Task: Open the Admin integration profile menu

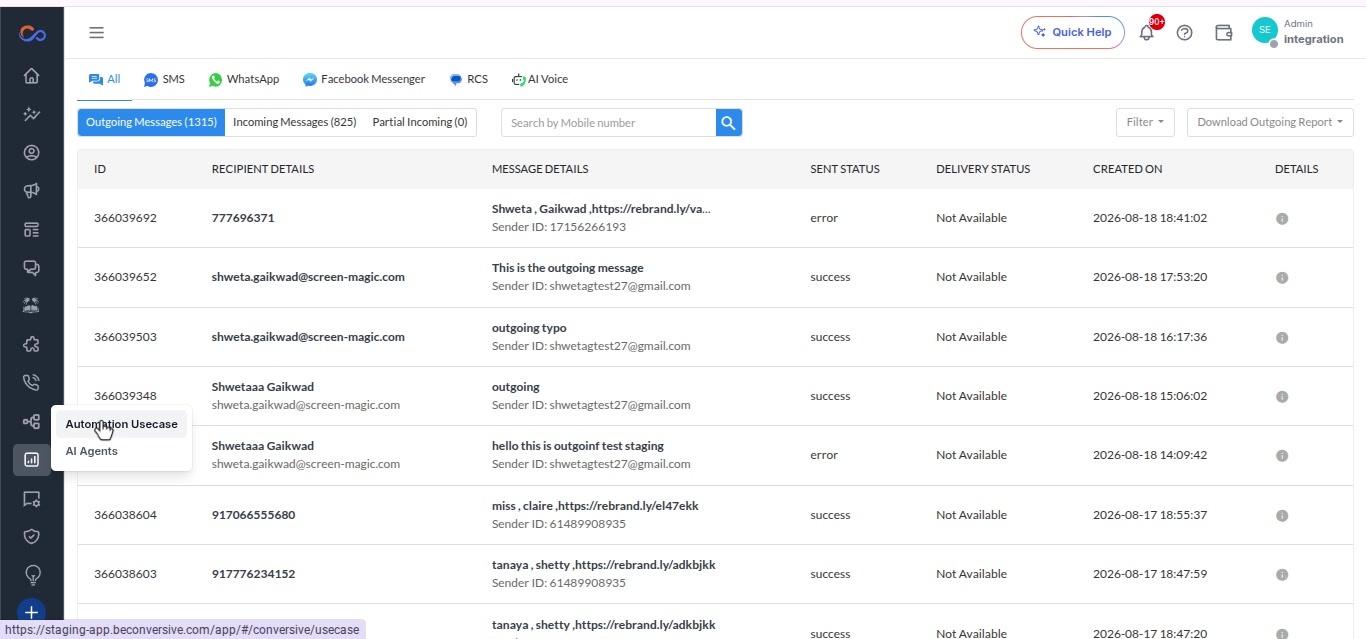Action: (x=1298, y=32)
